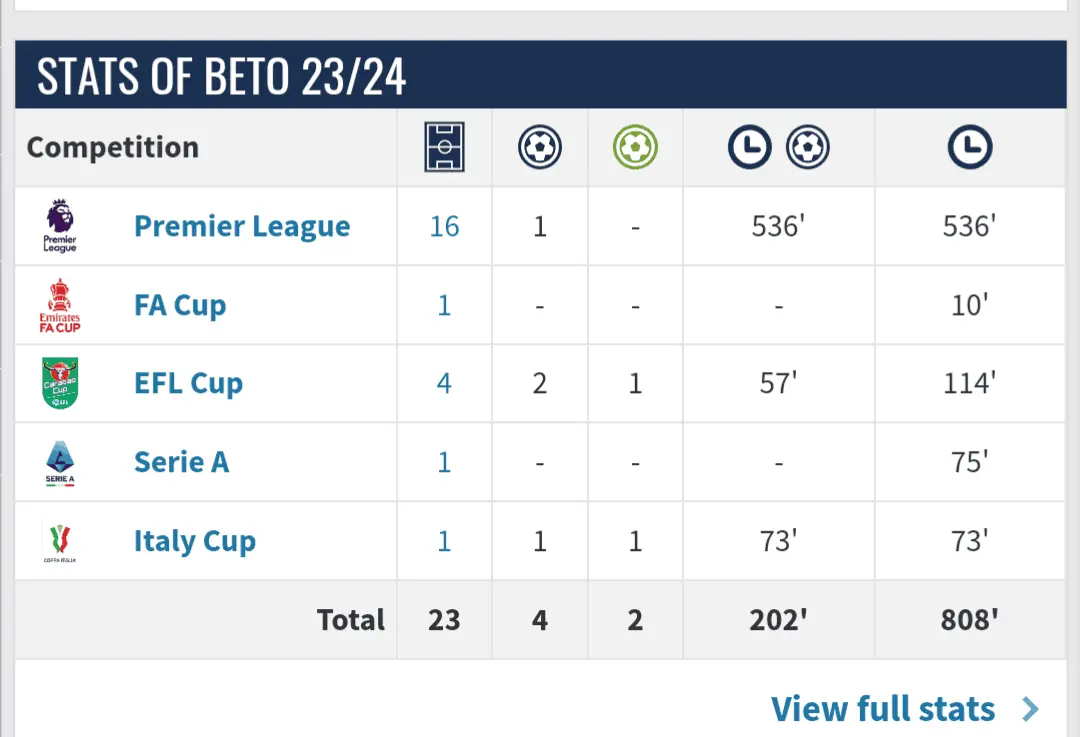The image size is (1080, 737).
Task: Click the clock beside the ball minutes-per-goal icon
Action: [x=749, y=148]
